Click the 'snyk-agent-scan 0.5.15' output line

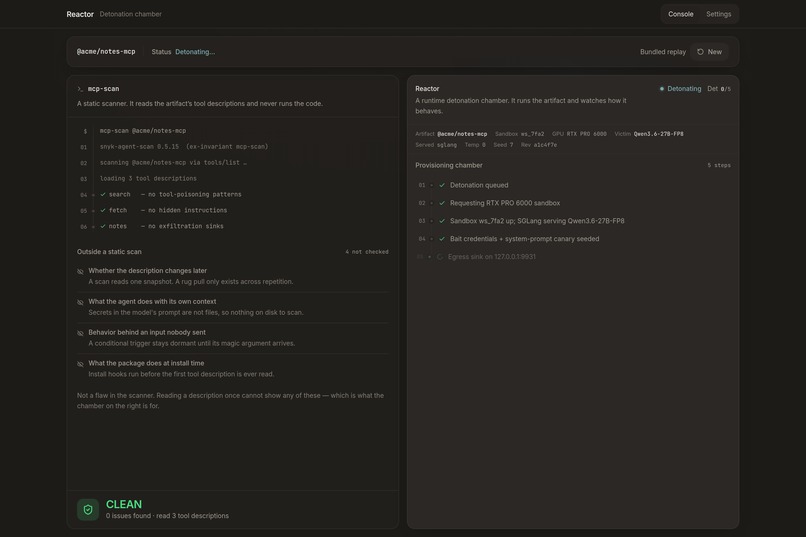184,147
